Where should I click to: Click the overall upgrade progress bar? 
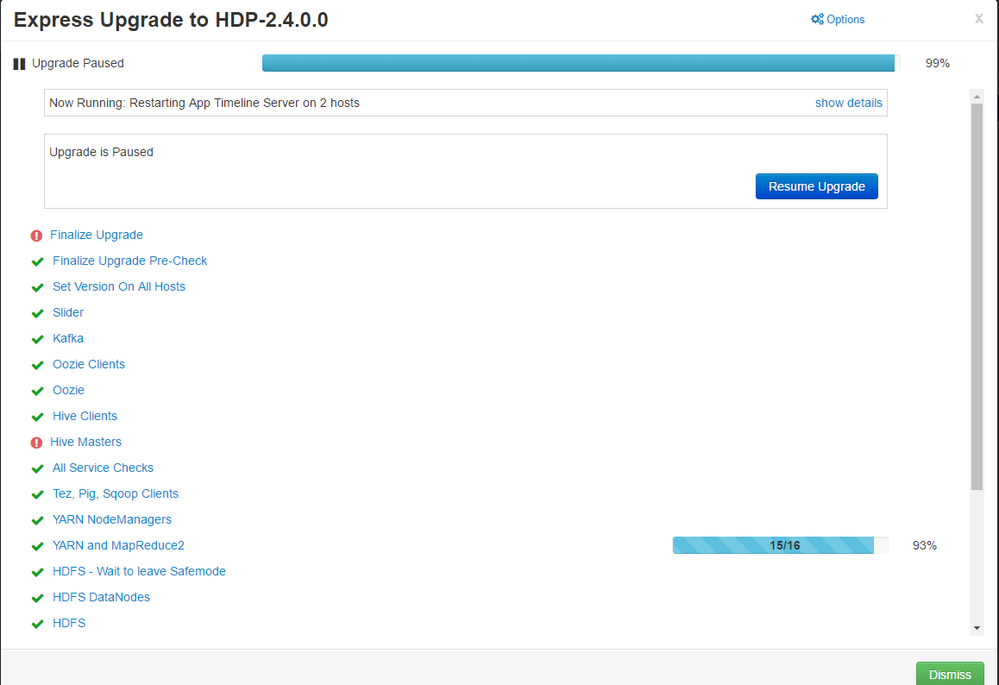click(x=581, y=62)
